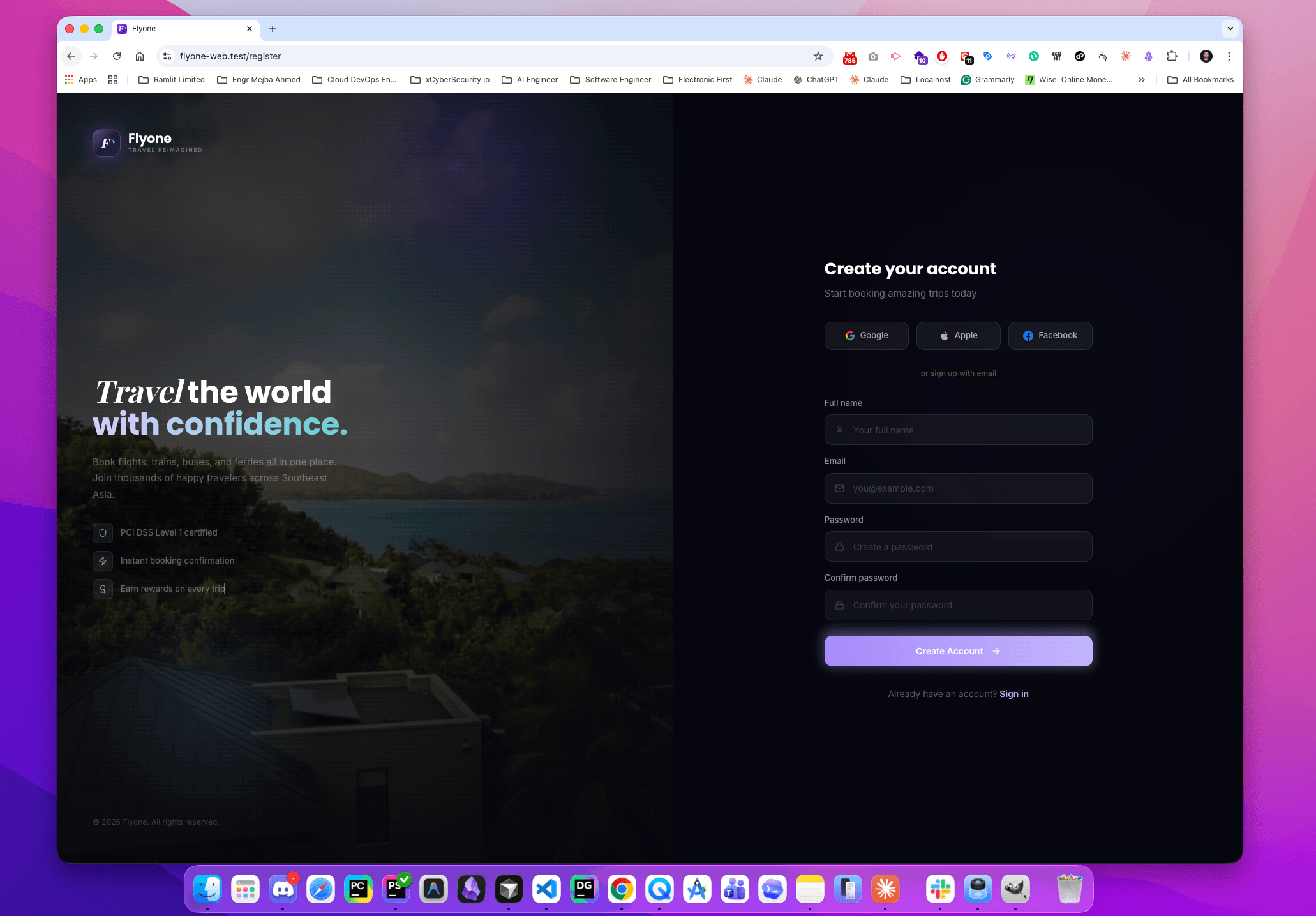Screen dimensions: 1316x916
Task: Open the ChatGPT bookmark
Action: click(x=816, y=80)
